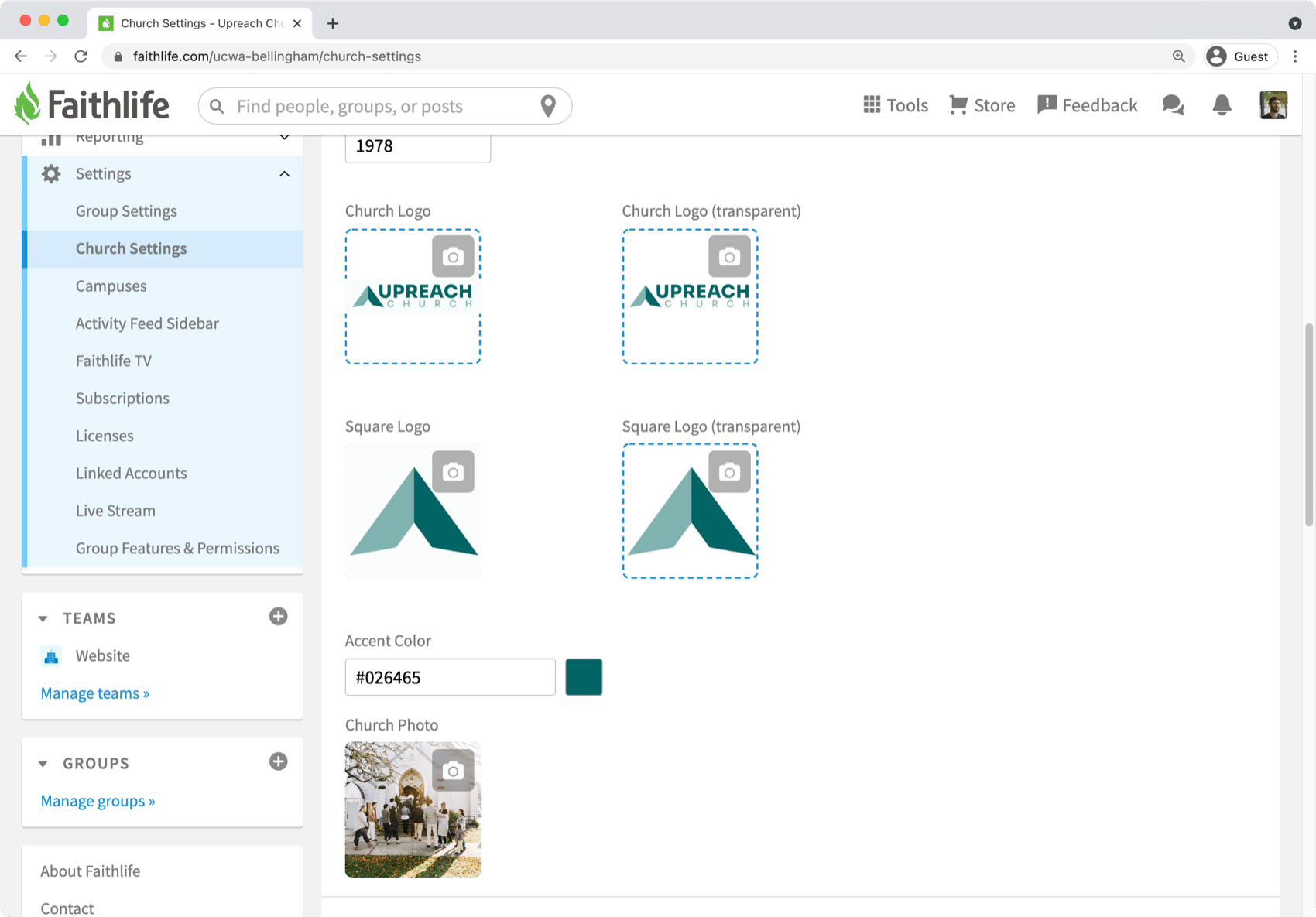Expand the Reporting section chevron

285,138
